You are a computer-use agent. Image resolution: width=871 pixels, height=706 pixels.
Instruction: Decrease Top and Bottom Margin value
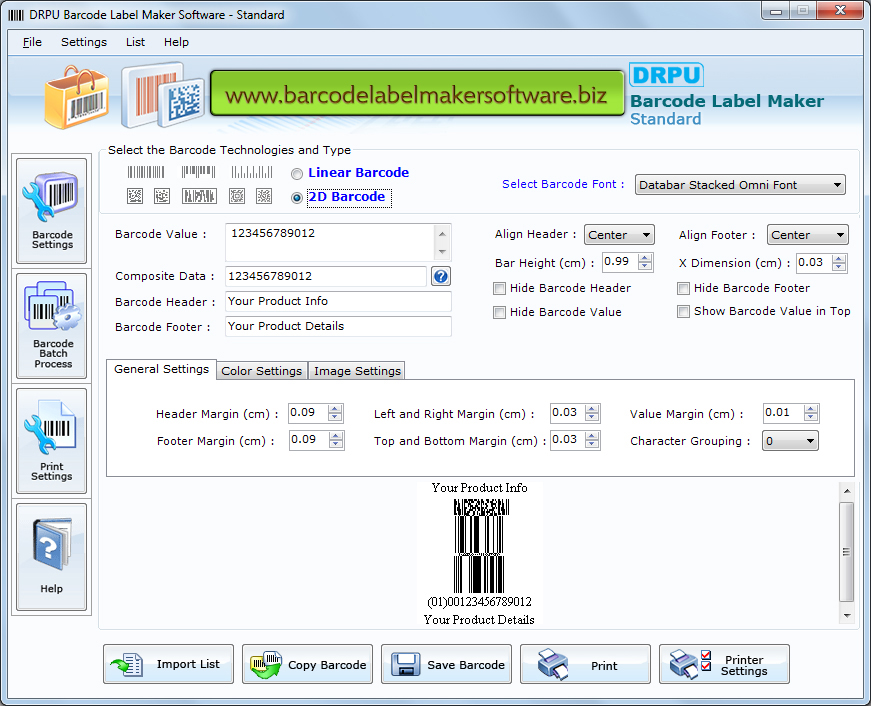click(x=592, y=444)
